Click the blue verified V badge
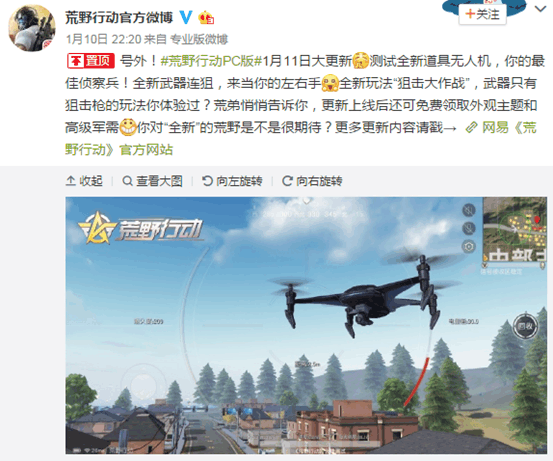This screenshot has height=461, width=553. [186, 17]
